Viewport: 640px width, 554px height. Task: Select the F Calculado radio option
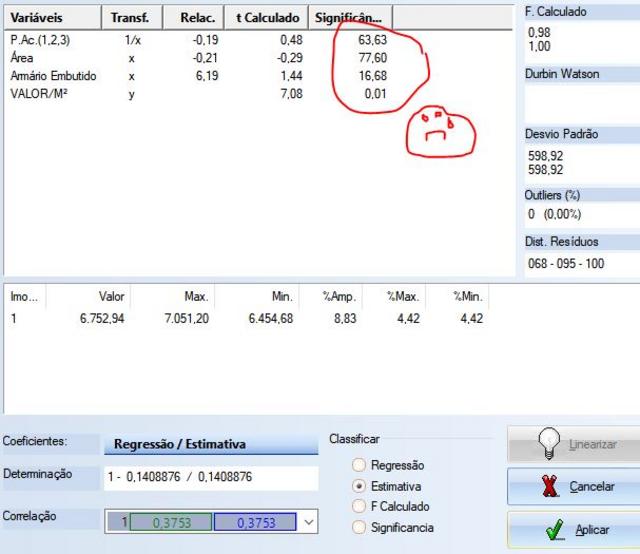[x=359, y=506]
